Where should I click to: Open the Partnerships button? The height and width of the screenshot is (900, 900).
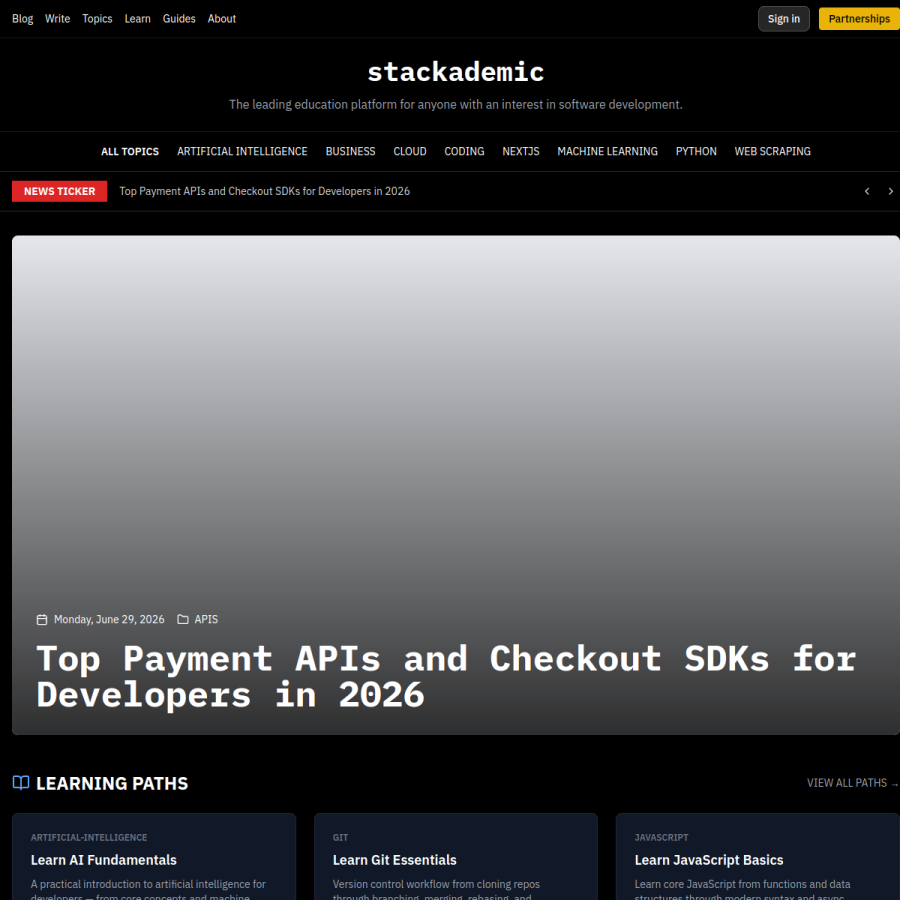[859, 19]
